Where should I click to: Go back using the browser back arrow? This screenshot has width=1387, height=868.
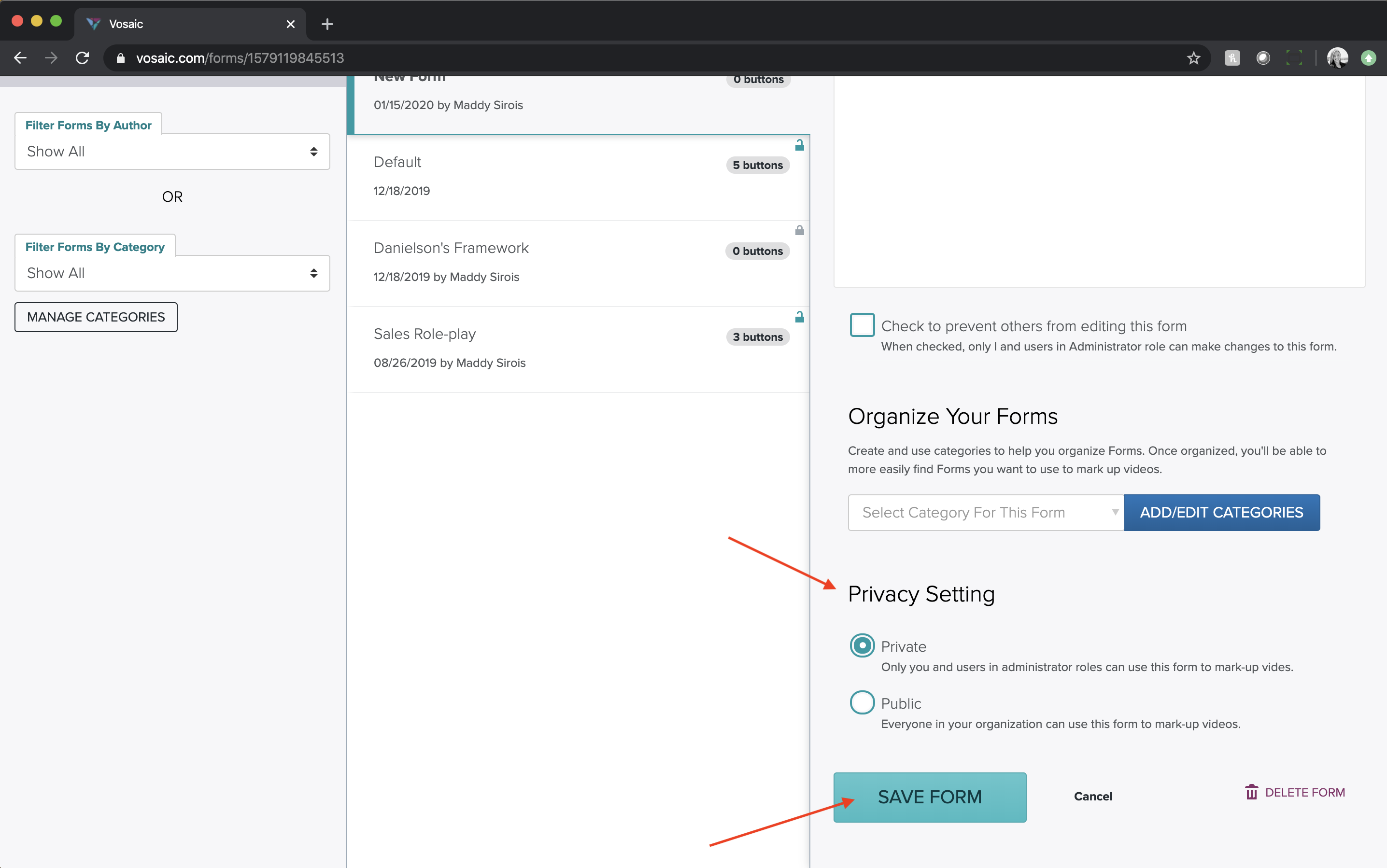coord(20,58)
